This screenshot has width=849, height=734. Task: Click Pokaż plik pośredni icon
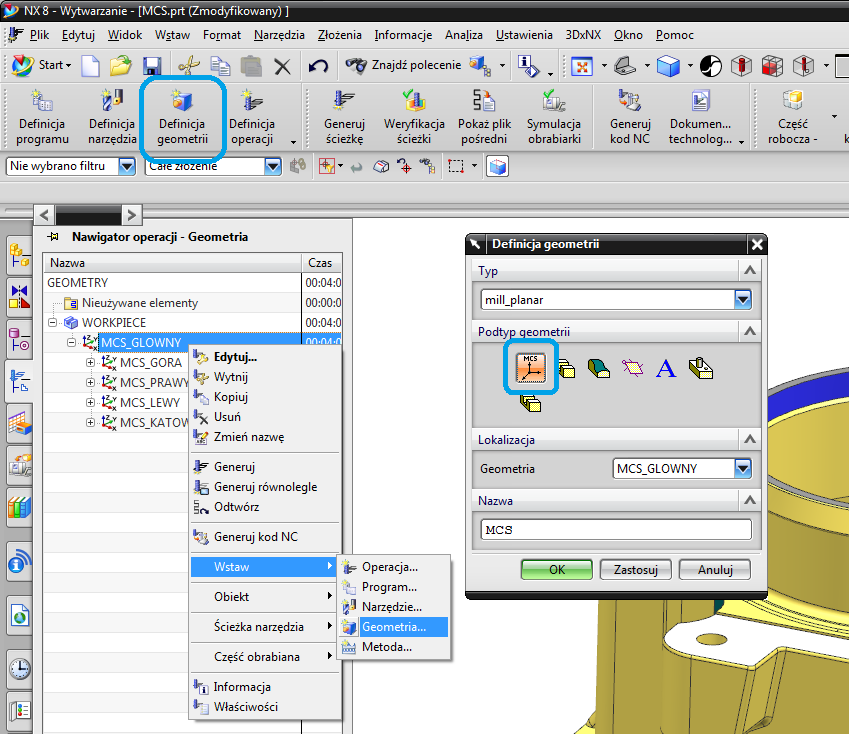coord(484,117)
